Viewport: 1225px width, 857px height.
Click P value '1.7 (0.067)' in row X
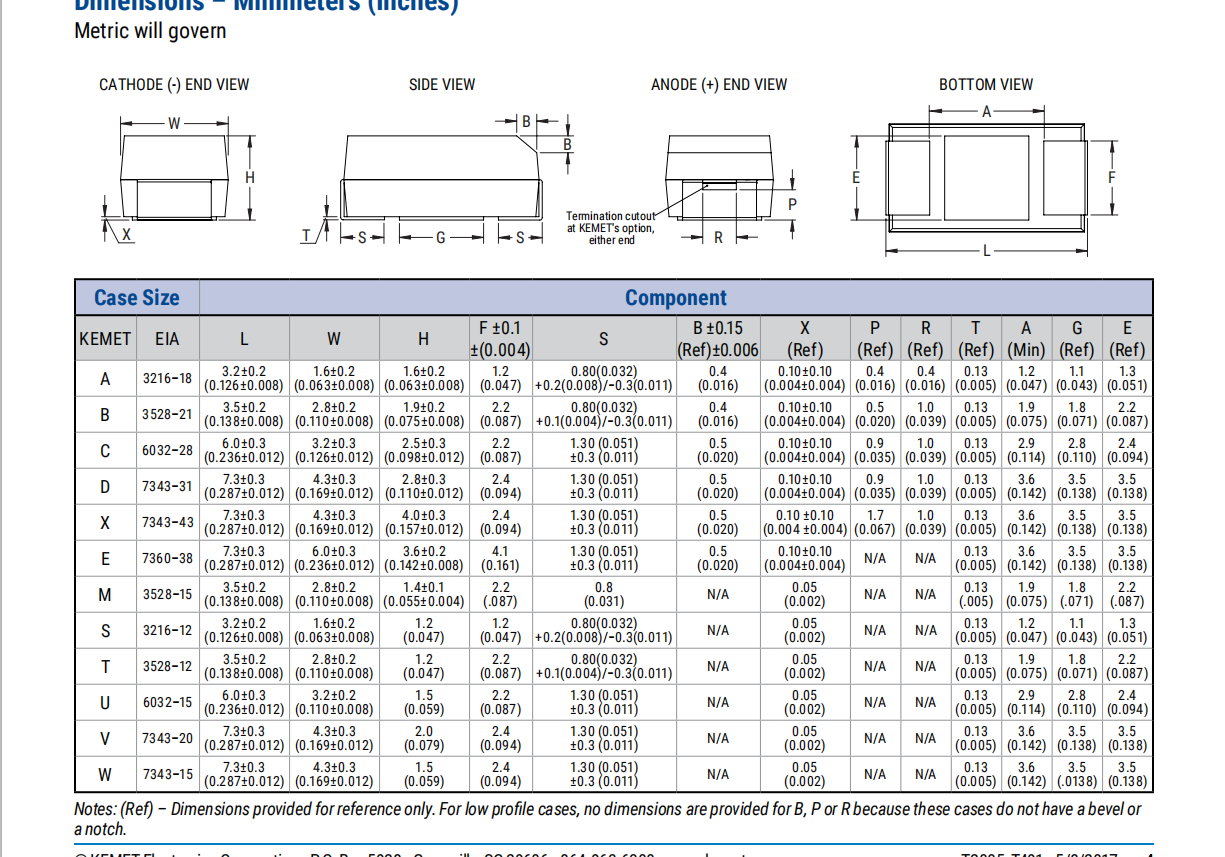coord(875,523)
